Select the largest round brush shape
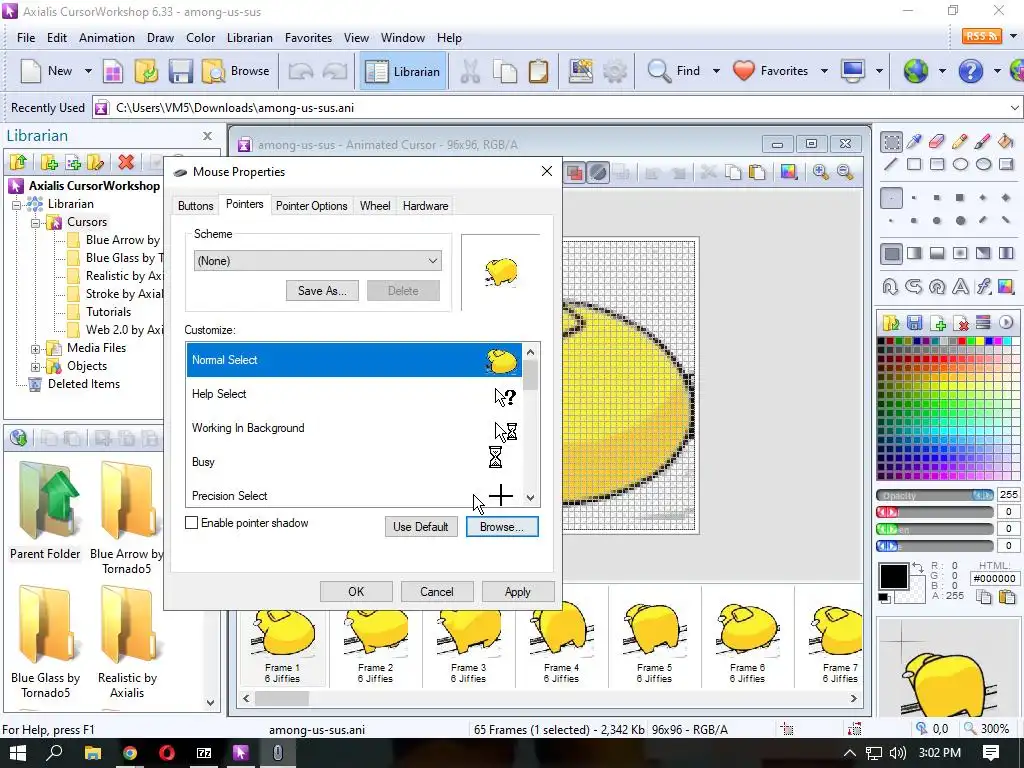Viewport: 1024px width, 768px height. [x=960, y=221]
